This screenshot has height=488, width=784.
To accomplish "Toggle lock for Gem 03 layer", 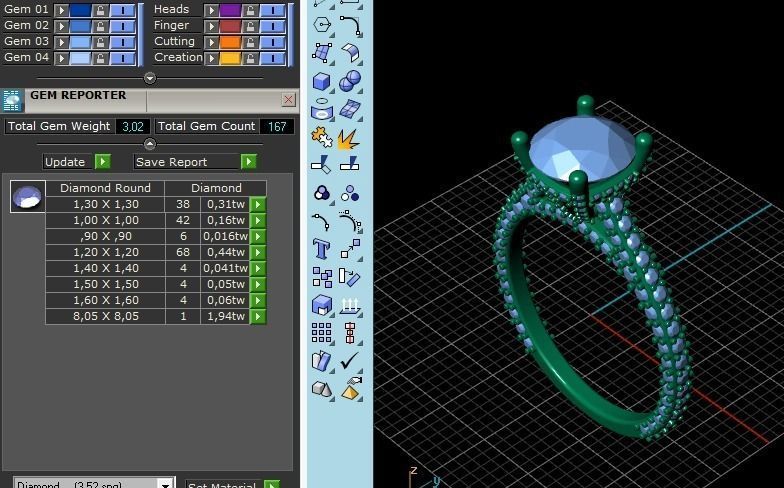I will [100, 42].
